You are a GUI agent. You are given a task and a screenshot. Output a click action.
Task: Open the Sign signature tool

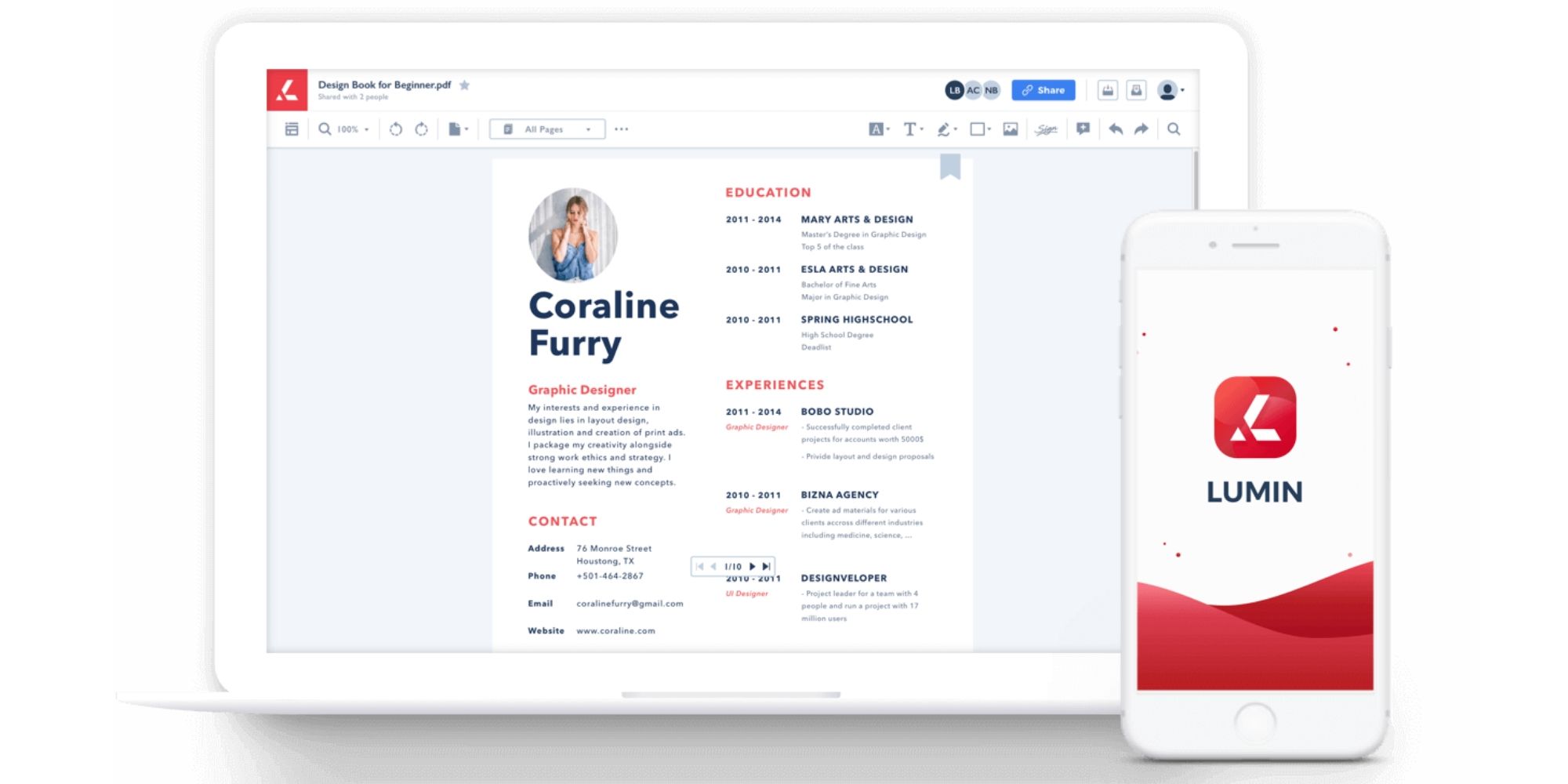1046,129
